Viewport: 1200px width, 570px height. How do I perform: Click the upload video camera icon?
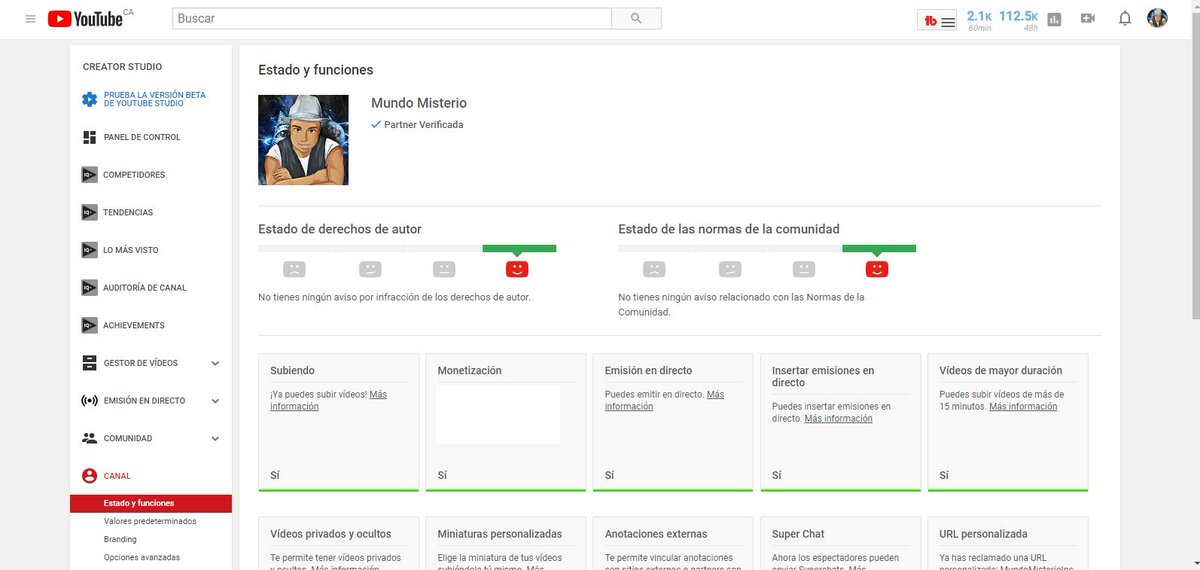(x=1088, y=19)
